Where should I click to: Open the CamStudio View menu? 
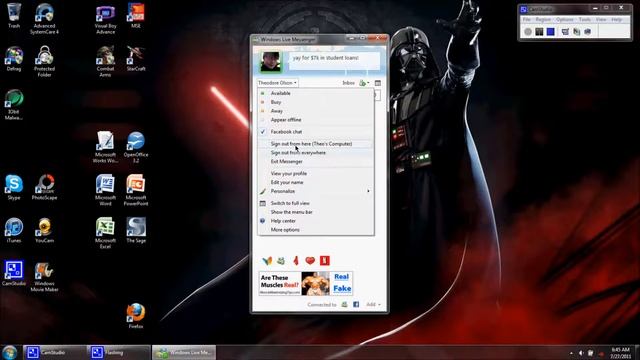click(x=601, y=19)
